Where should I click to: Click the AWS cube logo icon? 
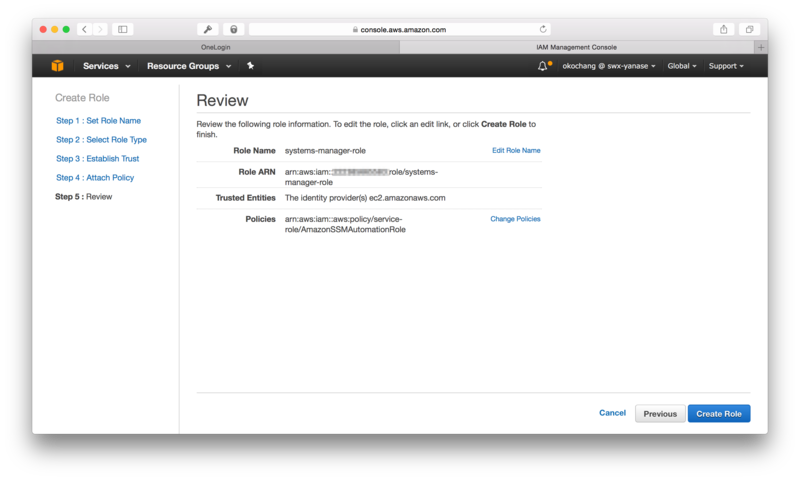coord(58,66)
